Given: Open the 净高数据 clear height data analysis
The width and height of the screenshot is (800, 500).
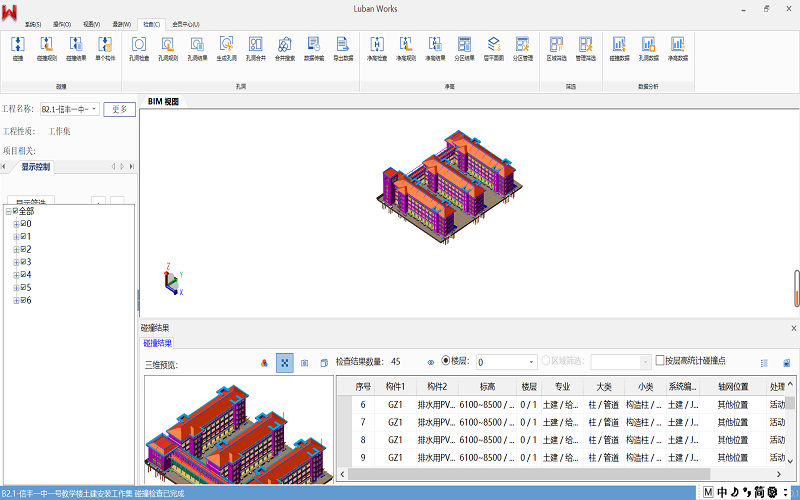Looking at the screenshot, I should [678, 48].
